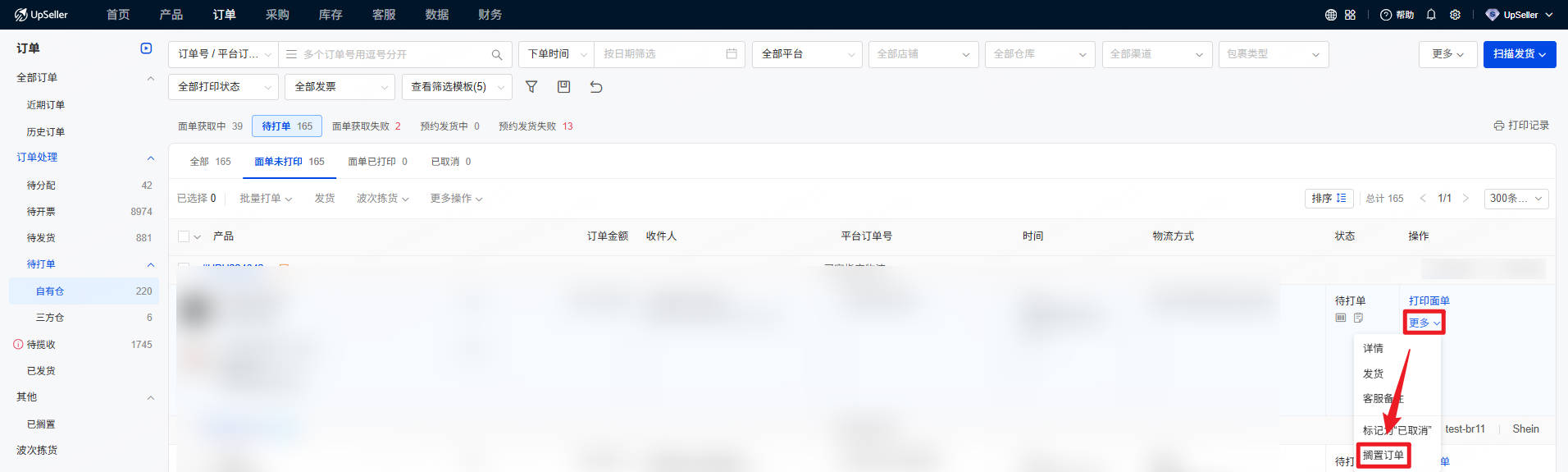Toggle the select-all checkbox in table header
Screen dimensions: 1568x472
click(184, 236)
